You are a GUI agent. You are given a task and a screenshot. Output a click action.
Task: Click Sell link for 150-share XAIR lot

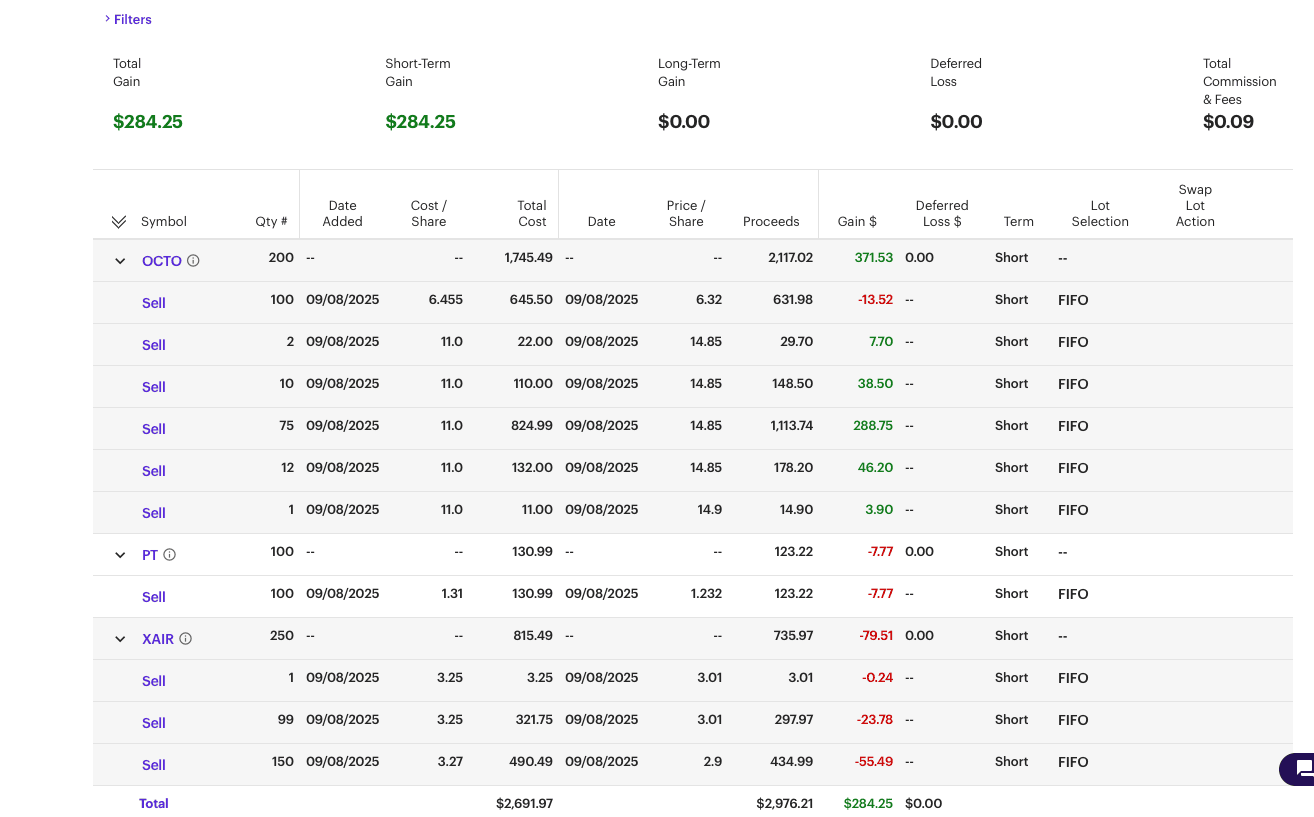(x=153, y=765)
